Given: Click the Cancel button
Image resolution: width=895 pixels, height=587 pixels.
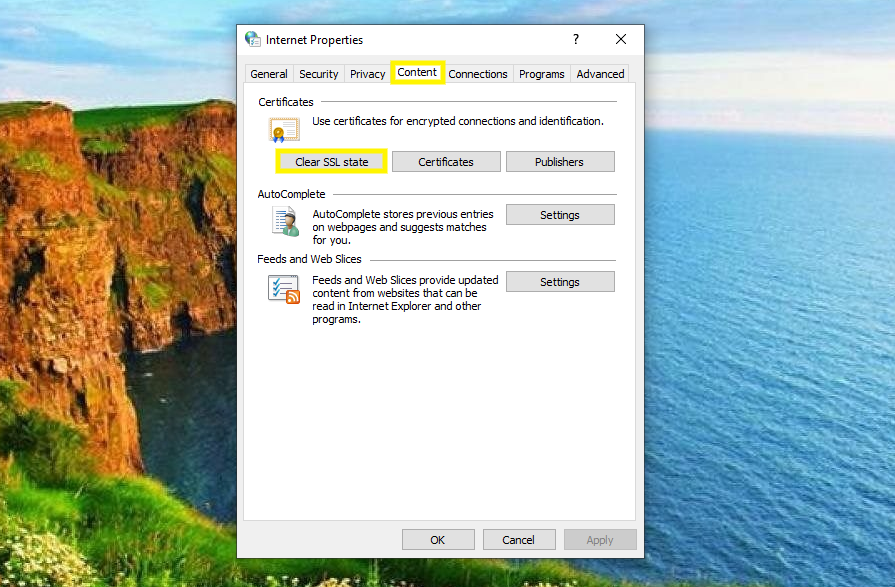Looking at the screenshot, I should click(518, 540).
